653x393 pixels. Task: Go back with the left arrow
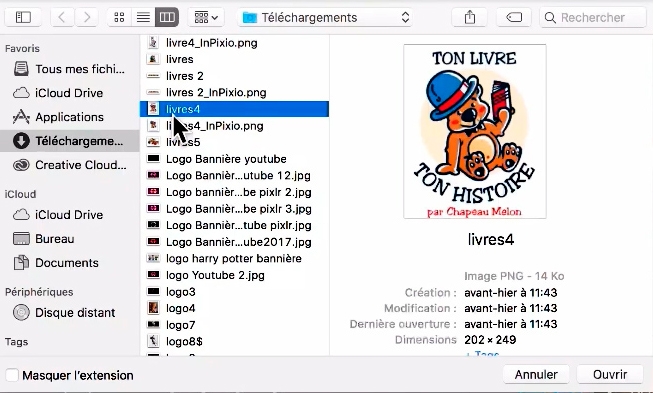click(x=62, y=17)
